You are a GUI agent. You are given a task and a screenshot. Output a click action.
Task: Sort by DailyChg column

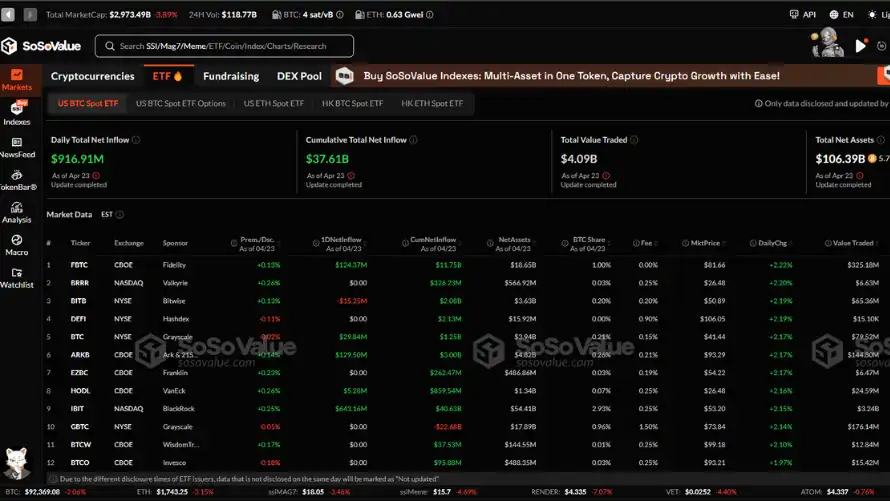click(771, 243)
